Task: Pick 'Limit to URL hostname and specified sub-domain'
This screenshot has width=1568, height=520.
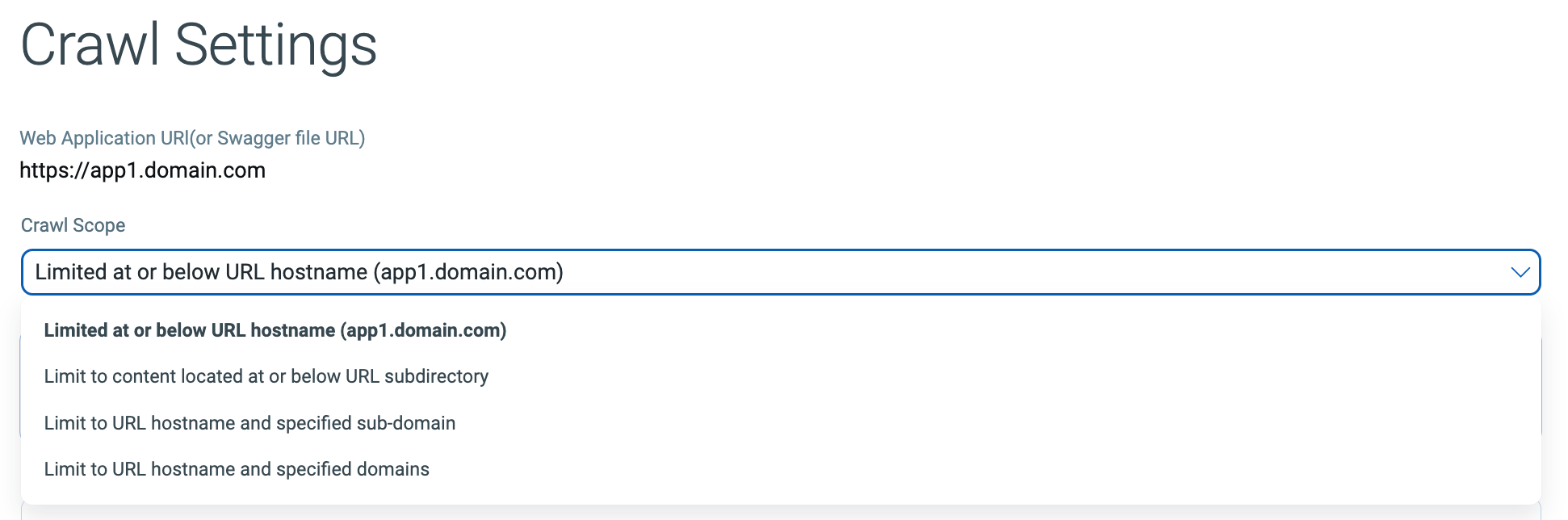Action: point(249,423)
